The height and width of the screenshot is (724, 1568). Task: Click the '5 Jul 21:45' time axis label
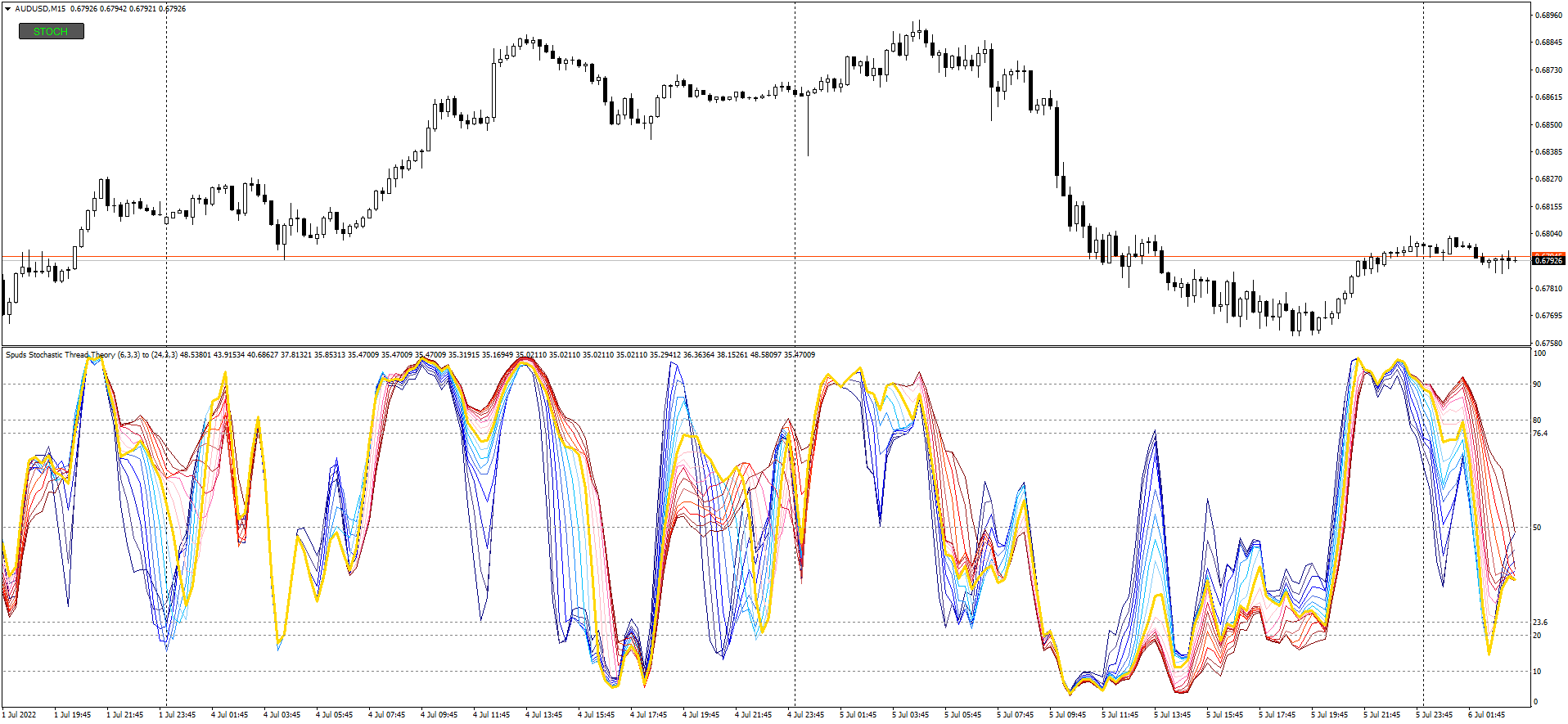tap(1382, 715)
